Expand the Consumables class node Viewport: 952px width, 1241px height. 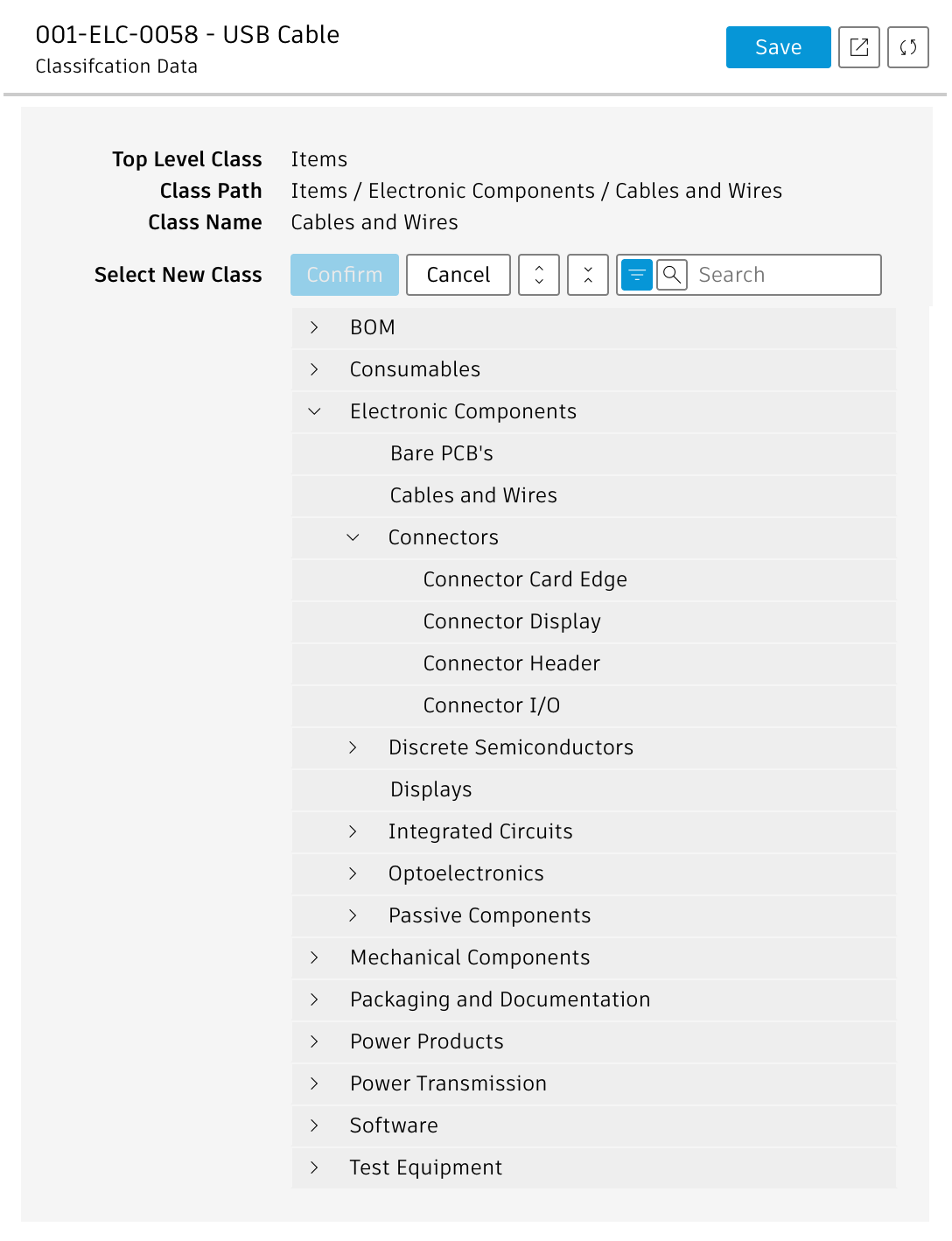tap(314, 369)
